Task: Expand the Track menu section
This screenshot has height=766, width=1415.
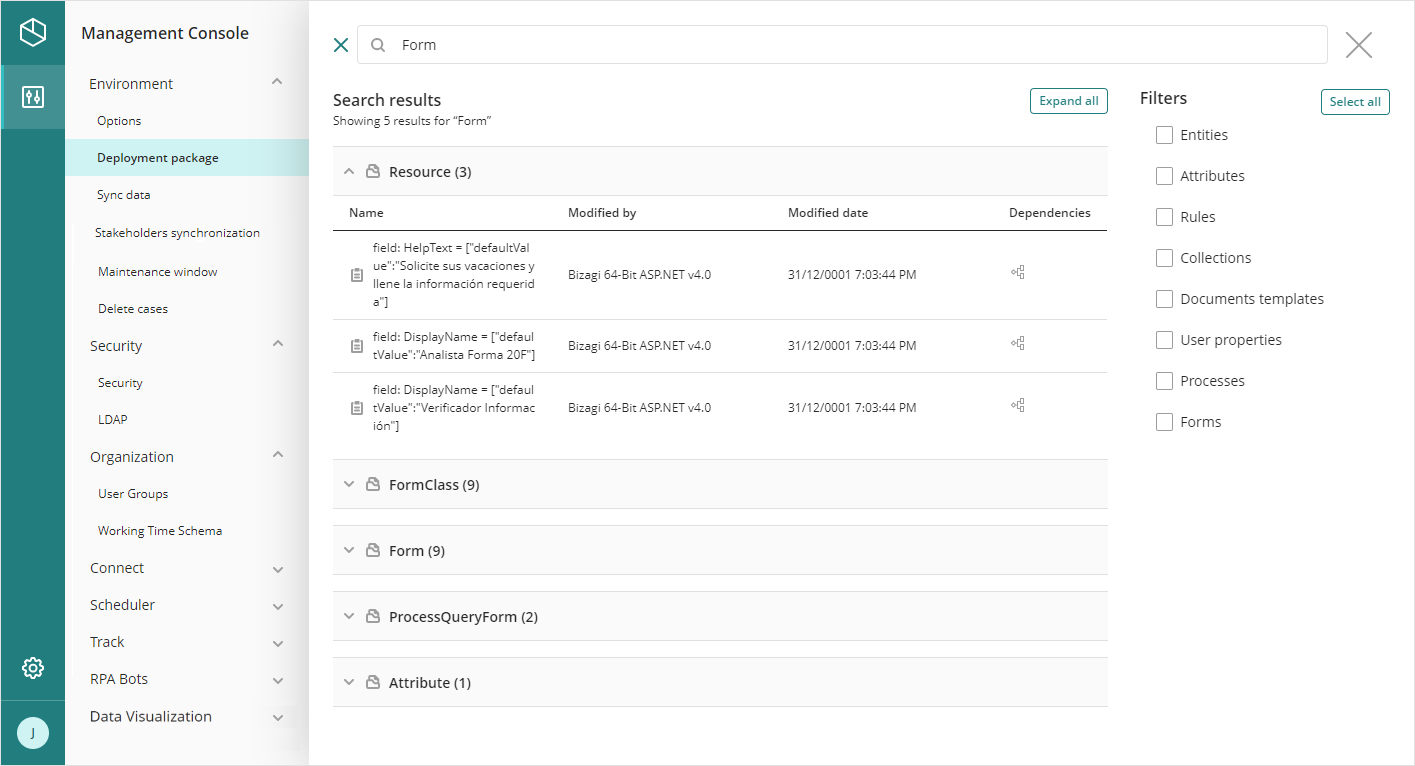Action: coord(278,644)
